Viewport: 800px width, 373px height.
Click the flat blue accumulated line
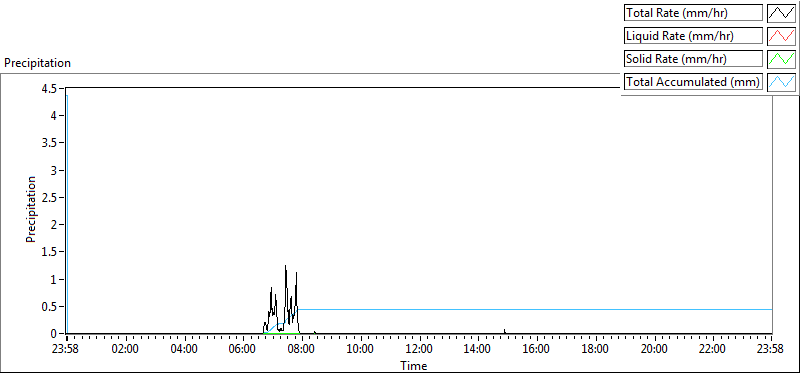pyautogui.click(x=535, y=309)
